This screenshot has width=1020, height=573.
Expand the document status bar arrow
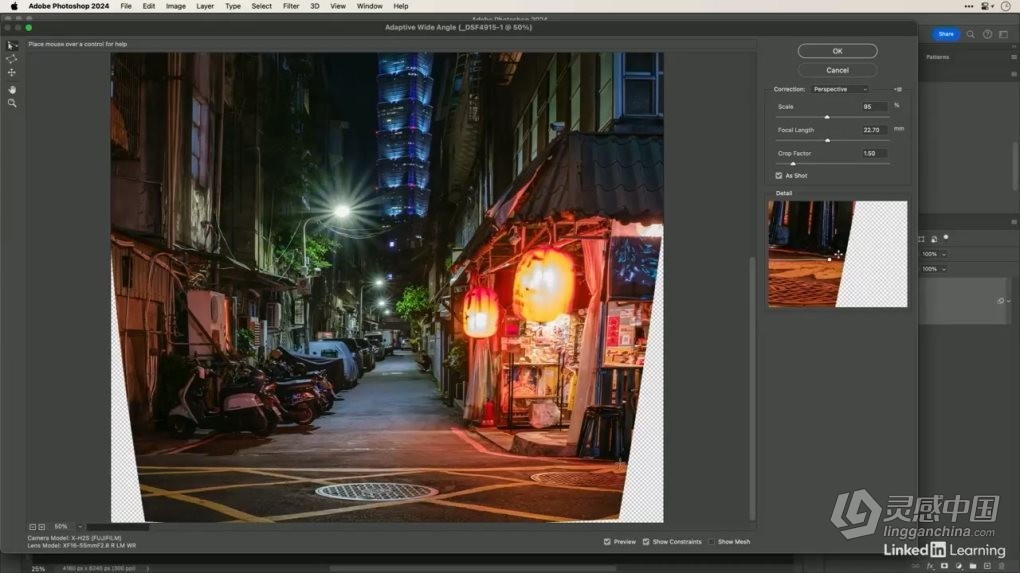click(x=148, y=568)
